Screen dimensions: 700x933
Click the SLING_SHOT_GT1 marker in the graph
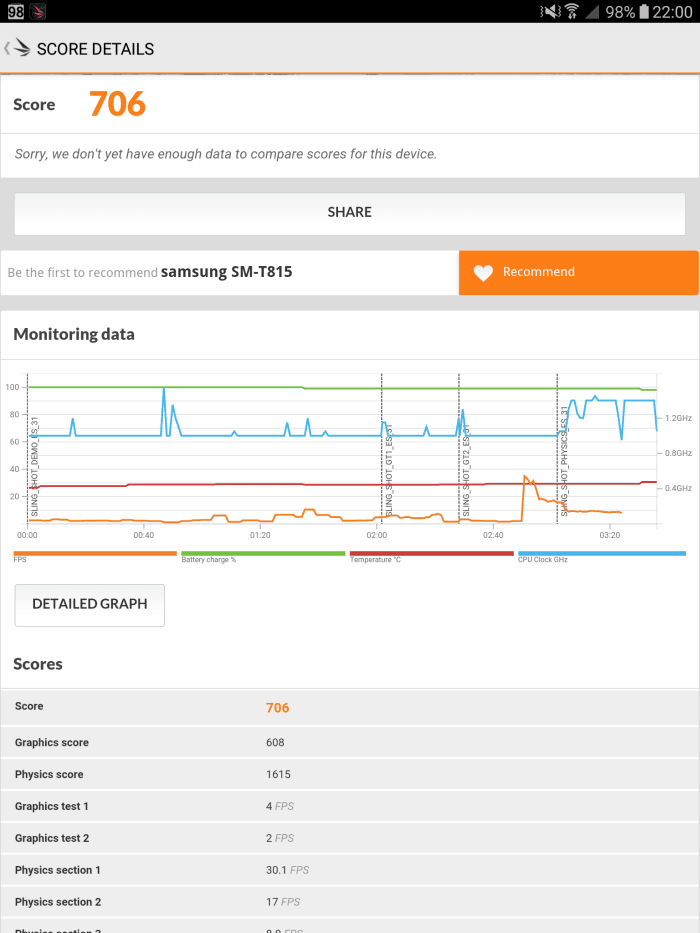tap(389, 470)
